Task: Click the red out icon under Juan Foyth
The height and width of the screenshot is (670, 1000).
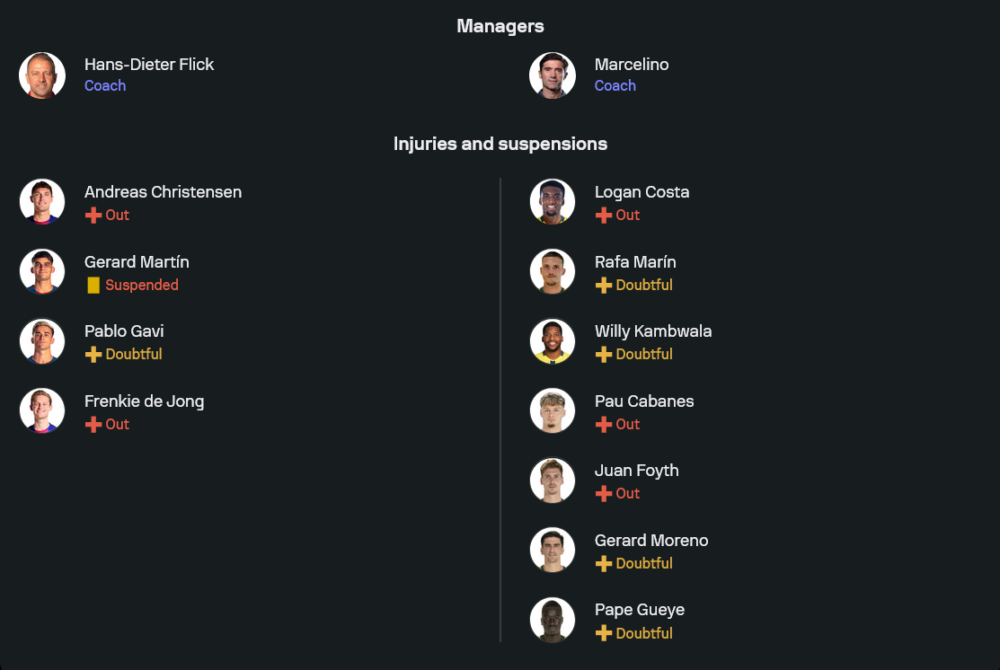Action: [603, 493]
